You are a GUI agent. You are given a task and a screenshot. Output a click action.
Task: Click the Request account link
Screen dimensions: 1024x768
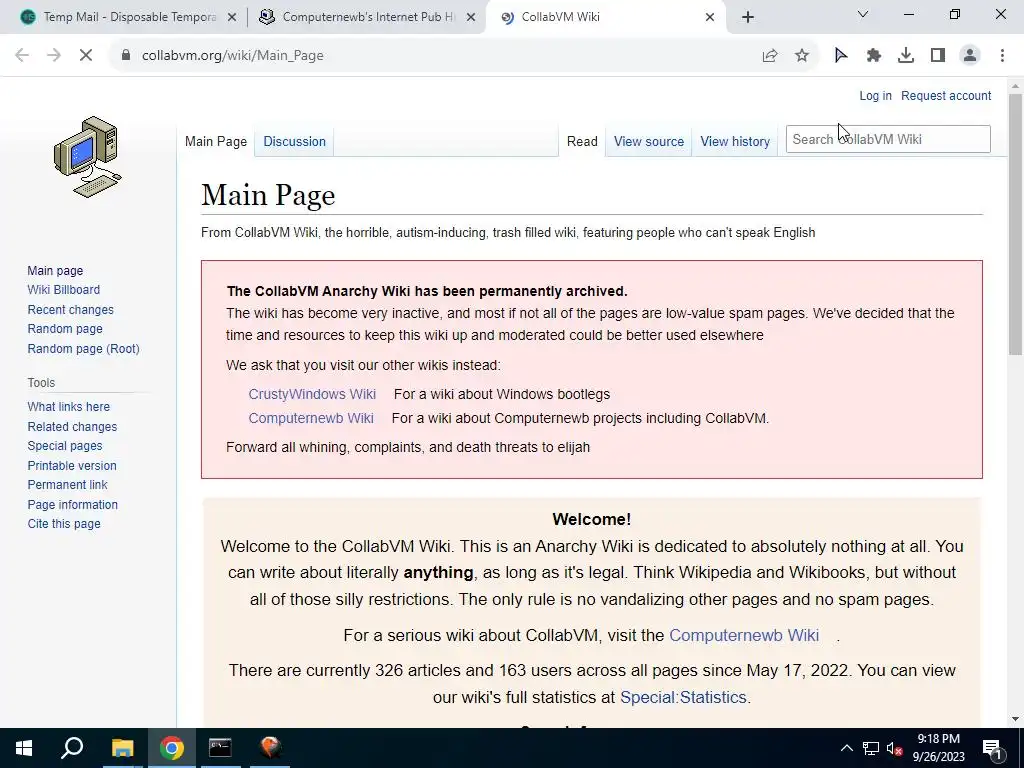(946, 96)
